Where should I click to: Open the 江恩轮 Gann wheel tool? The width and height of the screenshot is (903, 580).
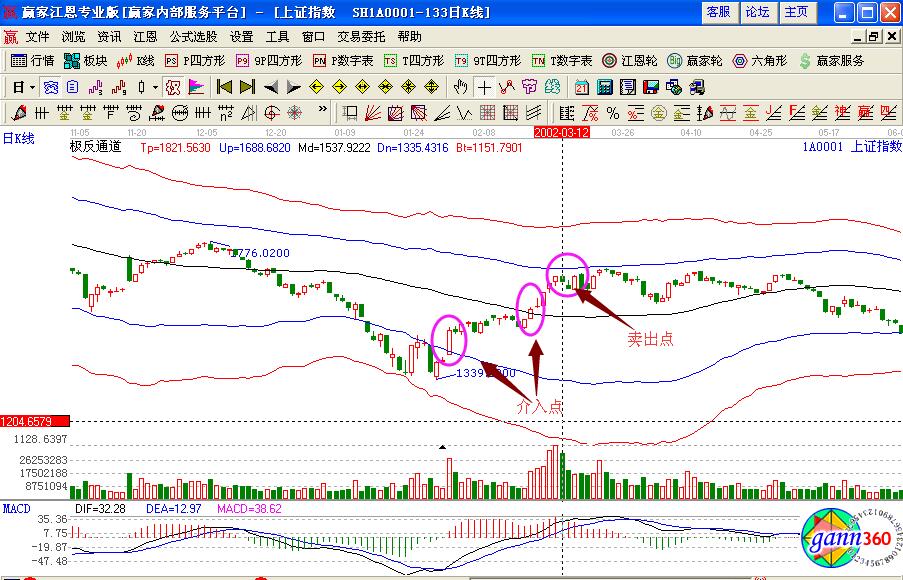click(636, 61)
